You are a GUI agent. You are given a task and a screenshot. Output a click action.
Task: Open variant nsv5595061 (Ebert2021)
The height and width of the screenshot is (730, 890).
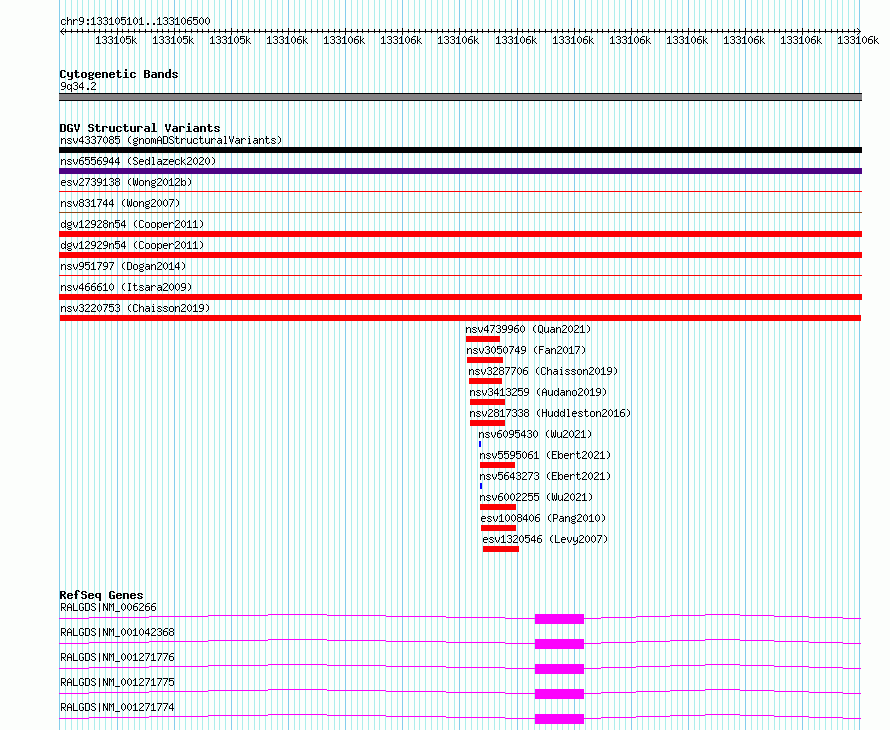[x=545, y=455]
